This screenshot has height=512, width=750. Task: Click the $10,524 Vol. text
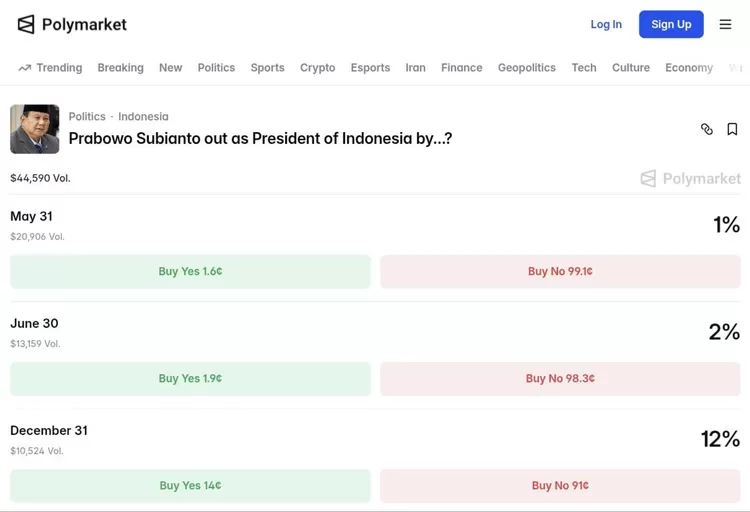point(37,451)
